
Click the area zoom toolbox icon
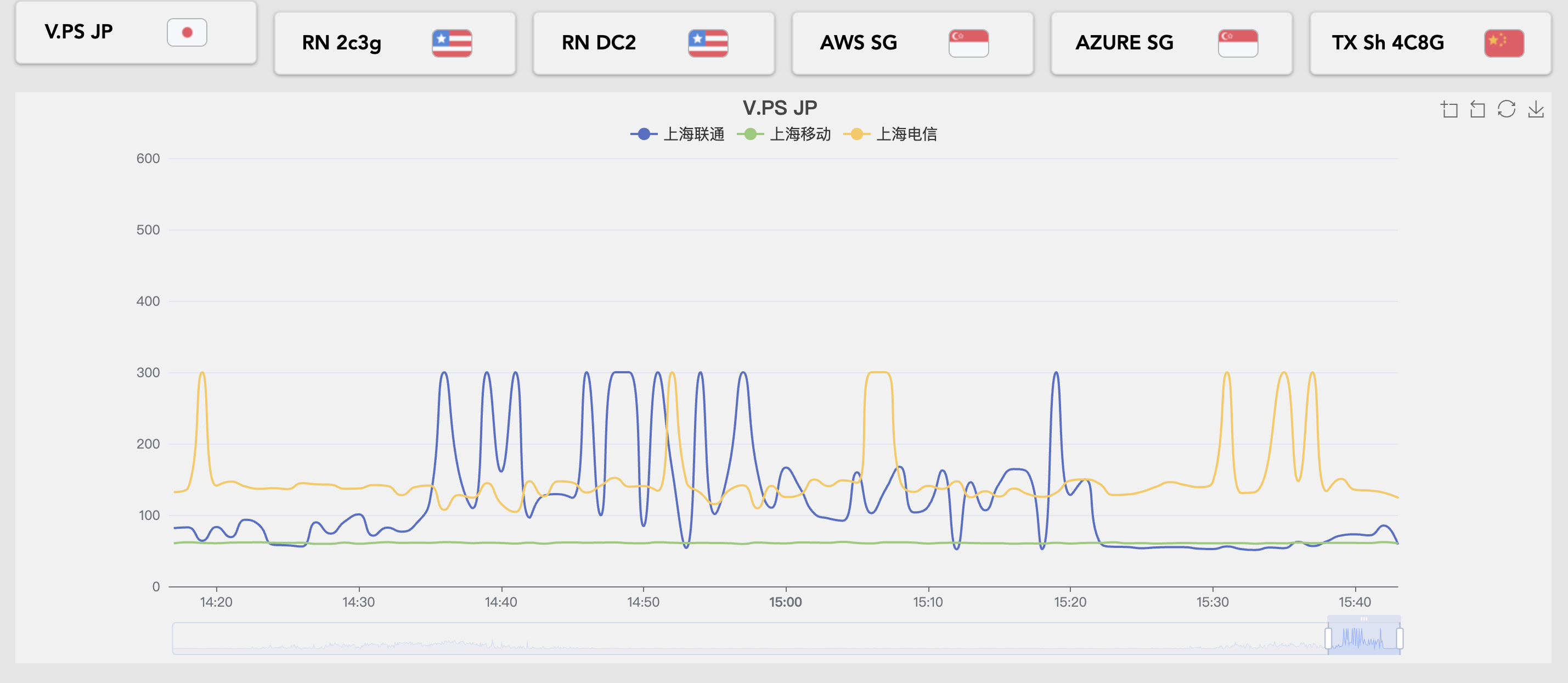pyautogui.click(x=1449, y=110)
